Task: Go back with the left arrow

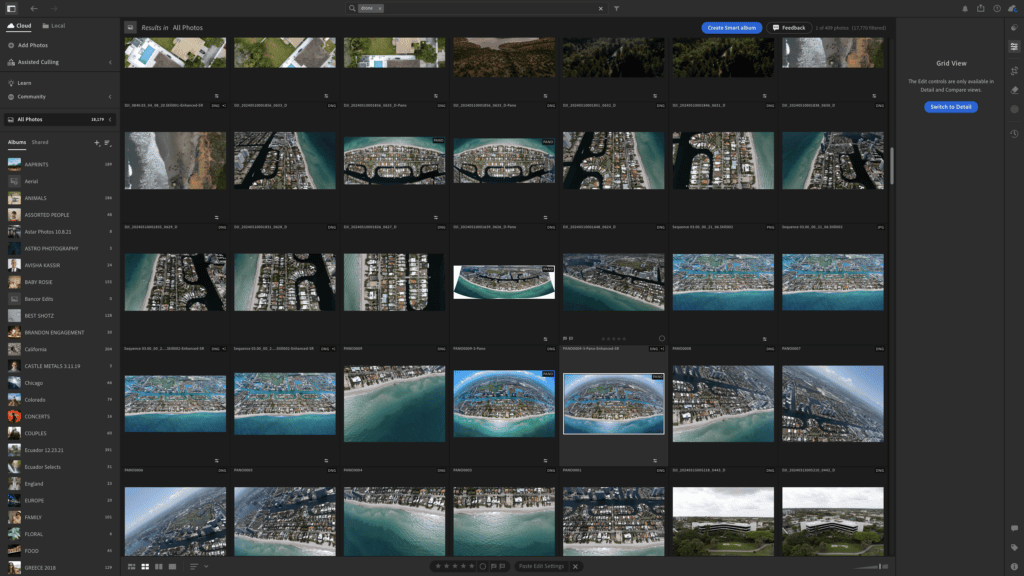Action: pos(34,8)
